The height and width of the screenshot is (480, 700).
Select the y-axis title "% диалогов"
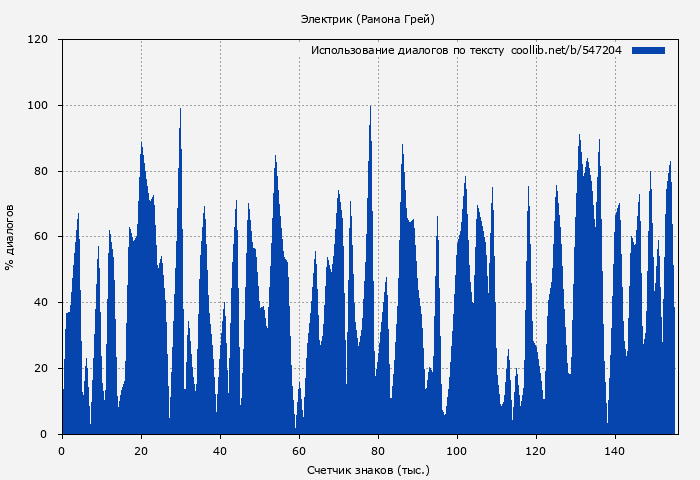tap(10, 237)
